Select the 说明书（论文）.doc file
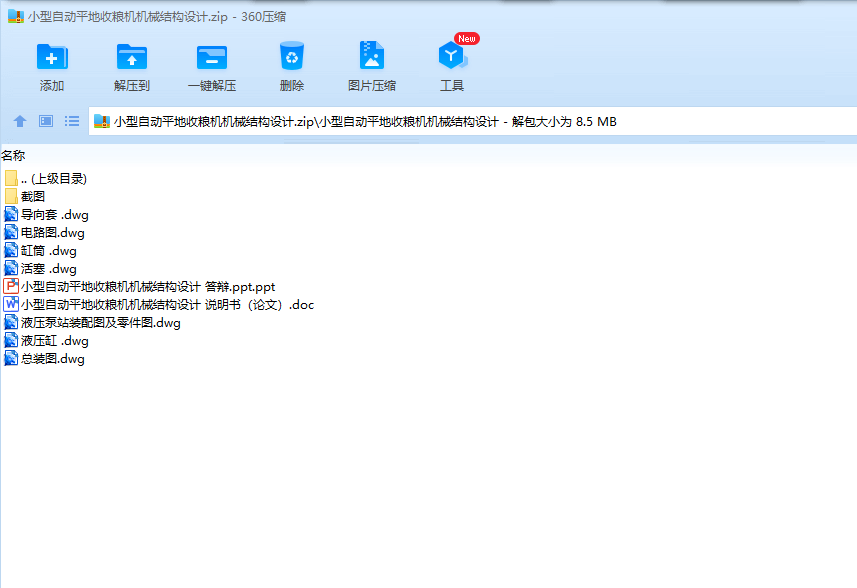Image resolution: width=857 pixels, height=588 pixels. pyautogui.click(x=159, y=305)
